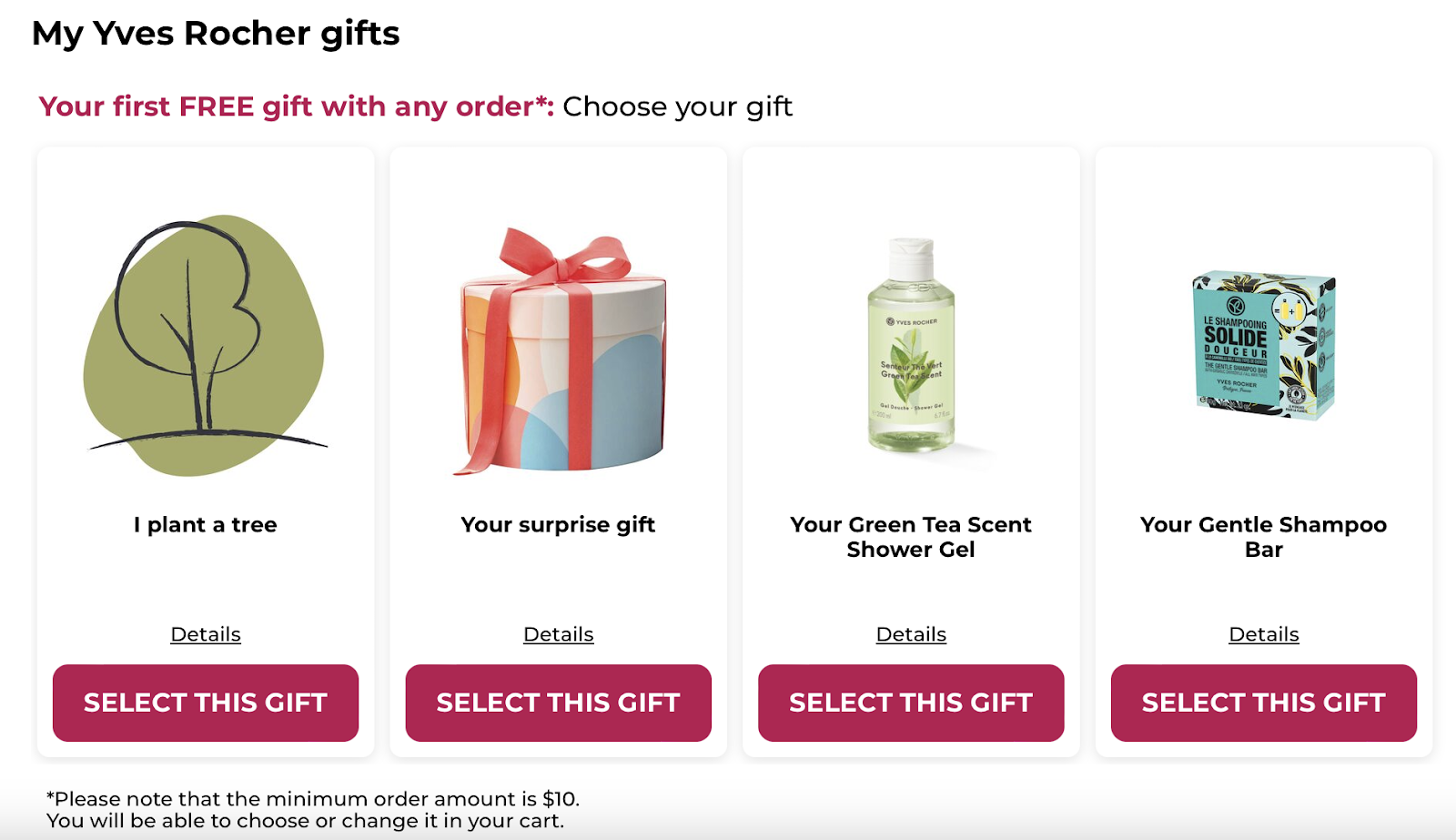Choose the Green Tea Shower Gel gift button
Viewport: 1456px width, 840px height.
tap(911, 703)
